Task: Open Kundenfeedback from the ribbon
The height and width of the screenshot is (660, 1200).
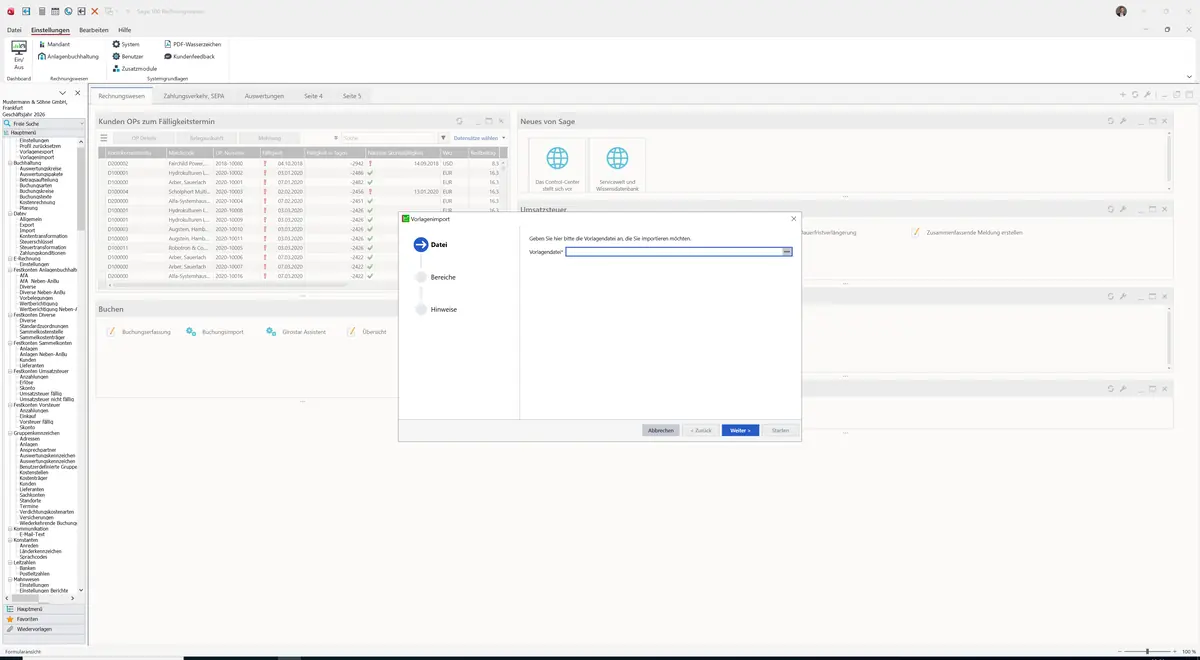Action: tap(188, 56)
